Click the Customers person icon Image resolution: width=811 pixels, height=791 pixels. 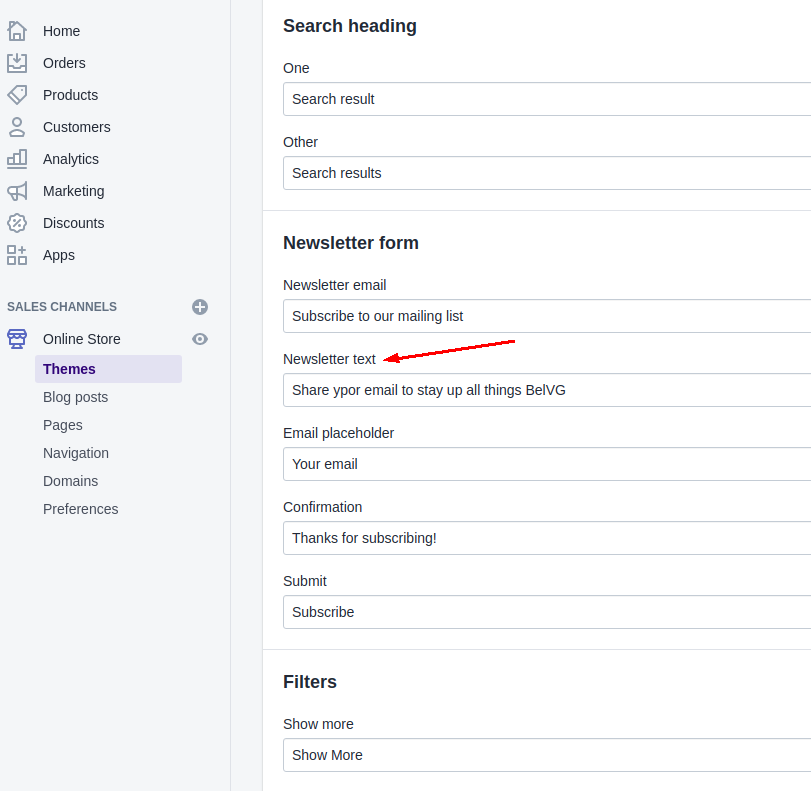point(17,127)
